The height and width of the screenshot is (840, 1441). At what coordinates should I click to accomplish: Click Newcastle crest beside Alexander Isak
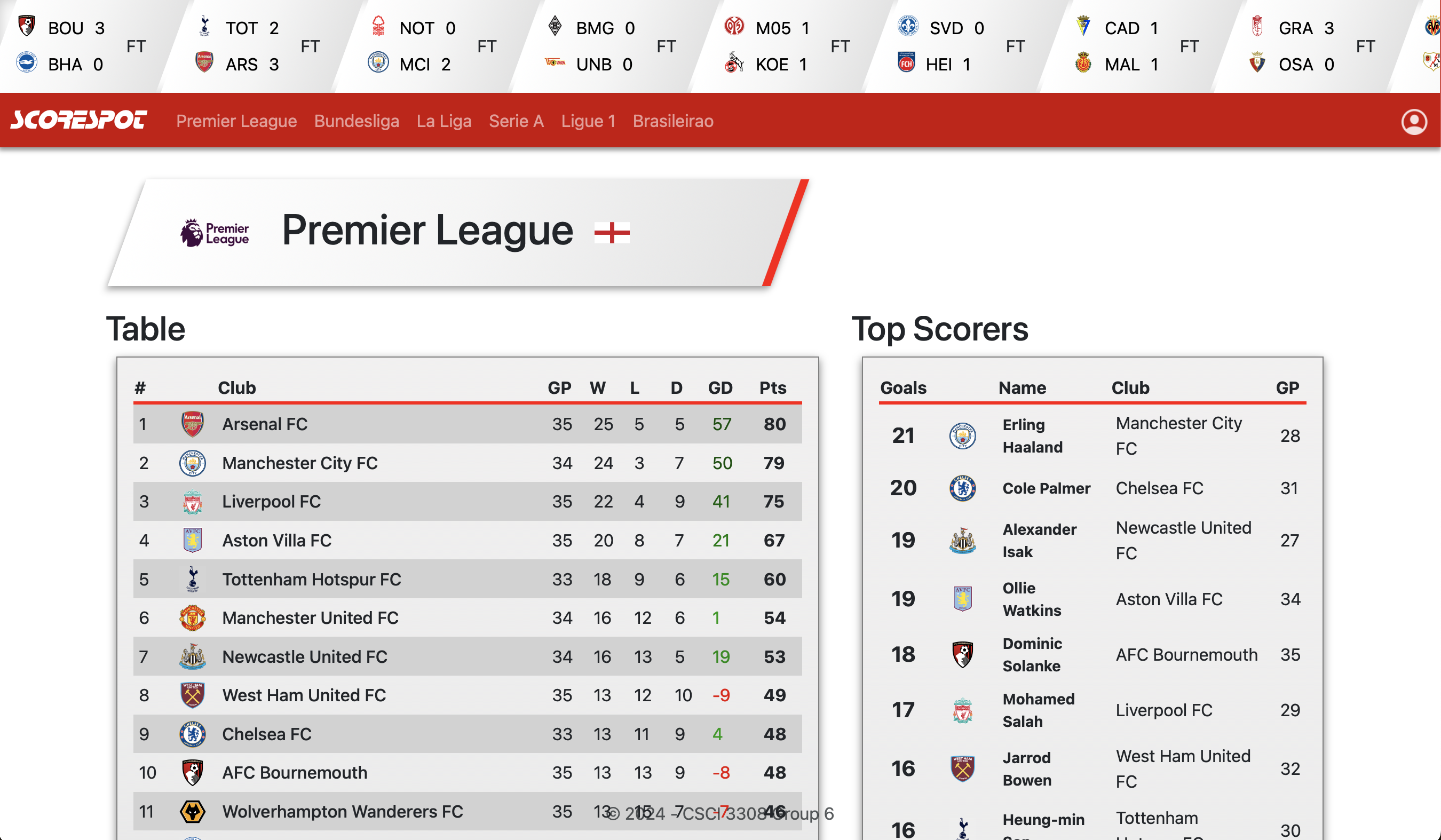(962, 541)
